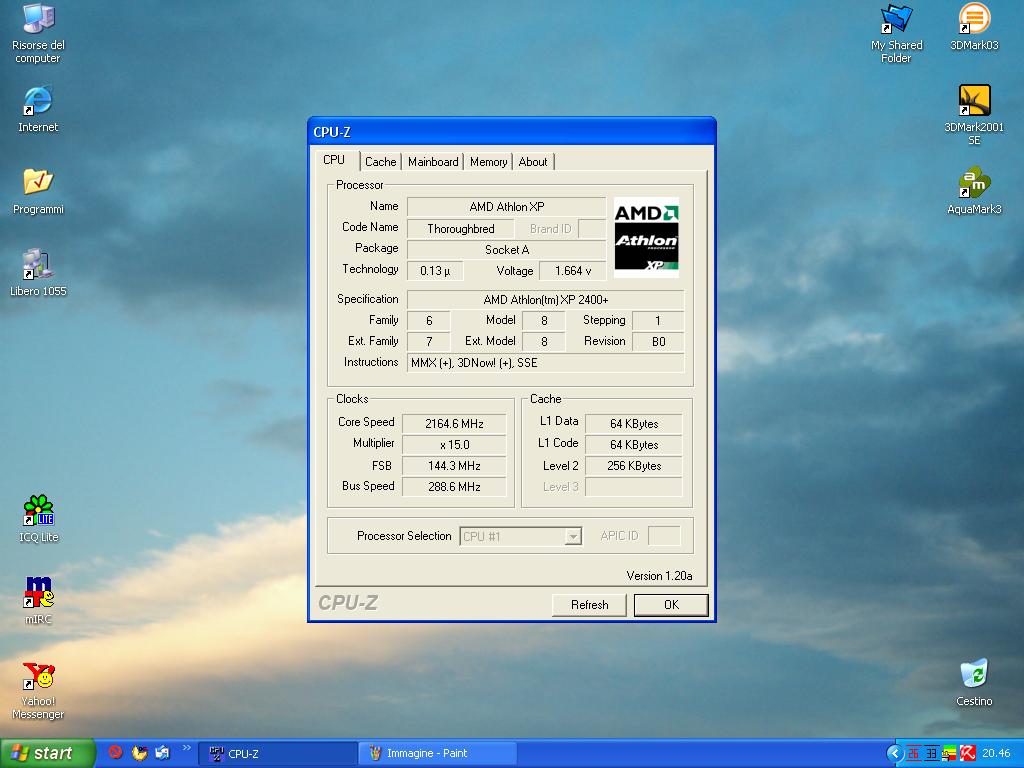Image resolution: width=1024 pixels, height=768 pixels.
Task: Click the Instructions "MMX (+), 3DNow! (+), SSE"
Action: 545,362
